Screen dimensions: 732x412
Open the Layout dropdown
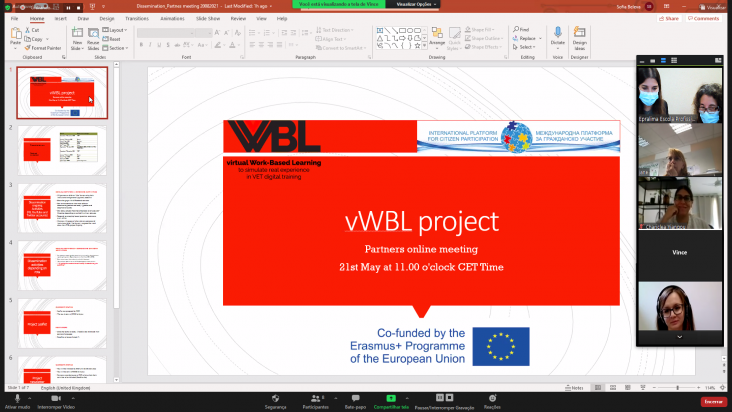coord(115,30)
